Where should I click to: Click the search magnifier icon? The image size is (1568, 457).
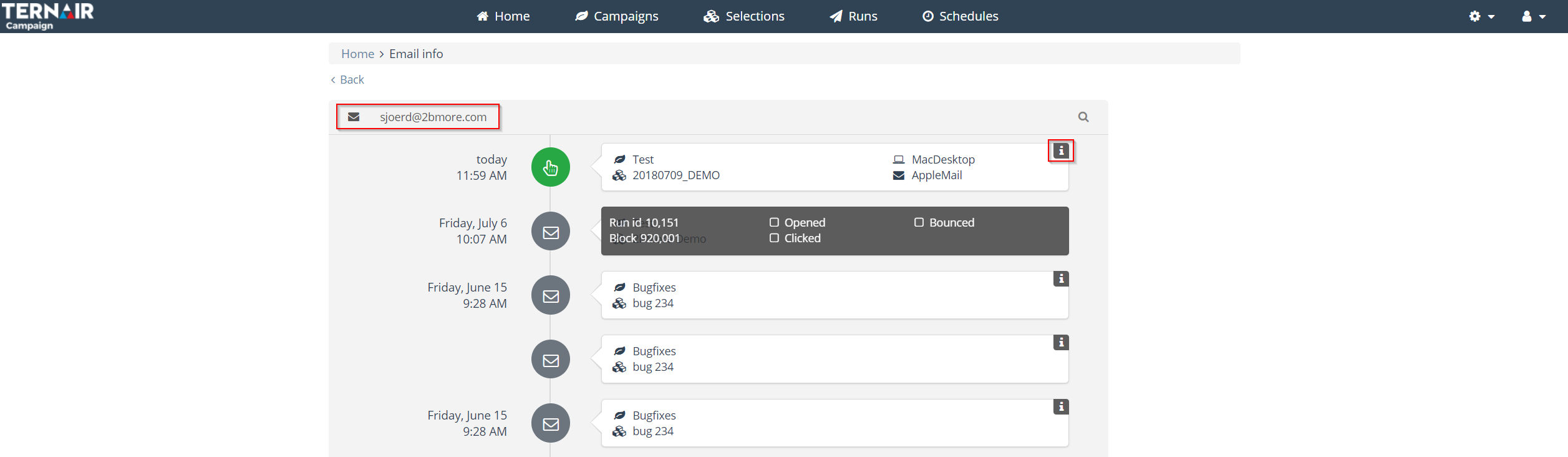coord(1083,117)
